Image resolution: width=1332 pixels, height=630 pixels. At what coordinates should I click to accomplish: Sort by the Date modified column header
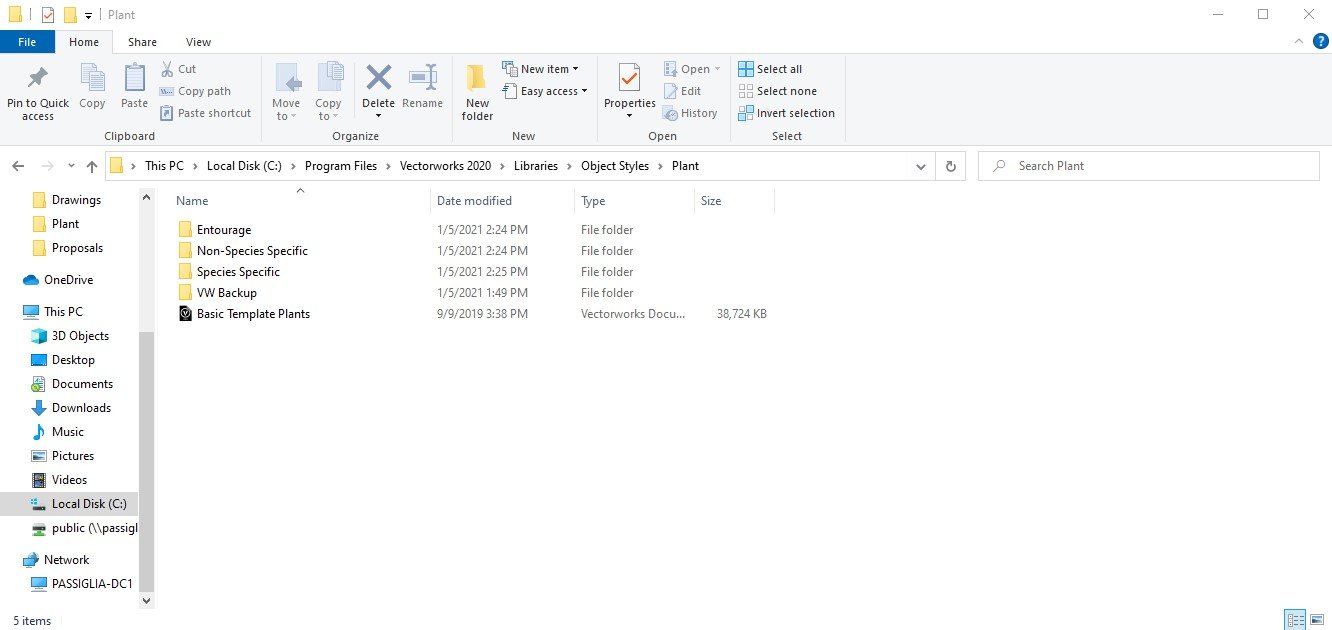474,201
